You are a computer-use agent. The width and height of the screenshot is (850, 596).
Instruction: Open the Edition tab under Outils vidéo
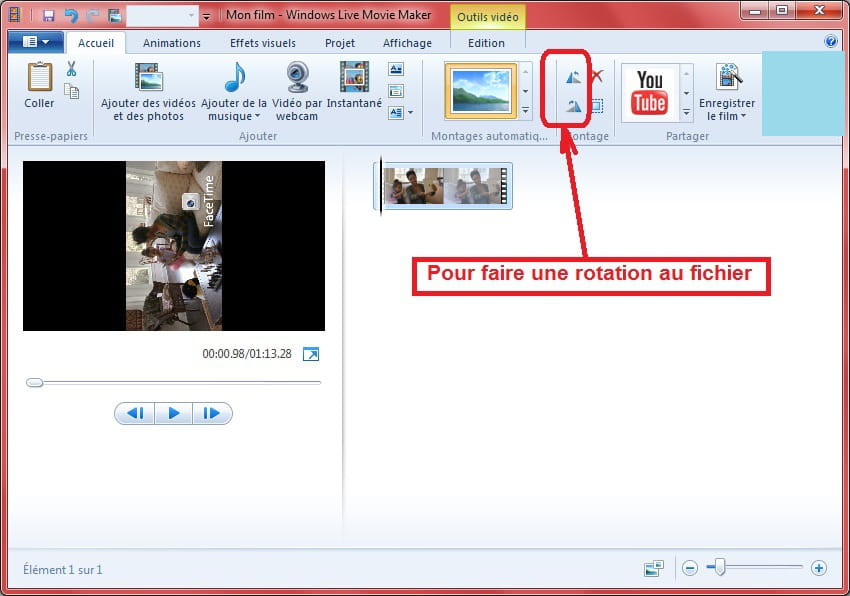tap(486, 43)
